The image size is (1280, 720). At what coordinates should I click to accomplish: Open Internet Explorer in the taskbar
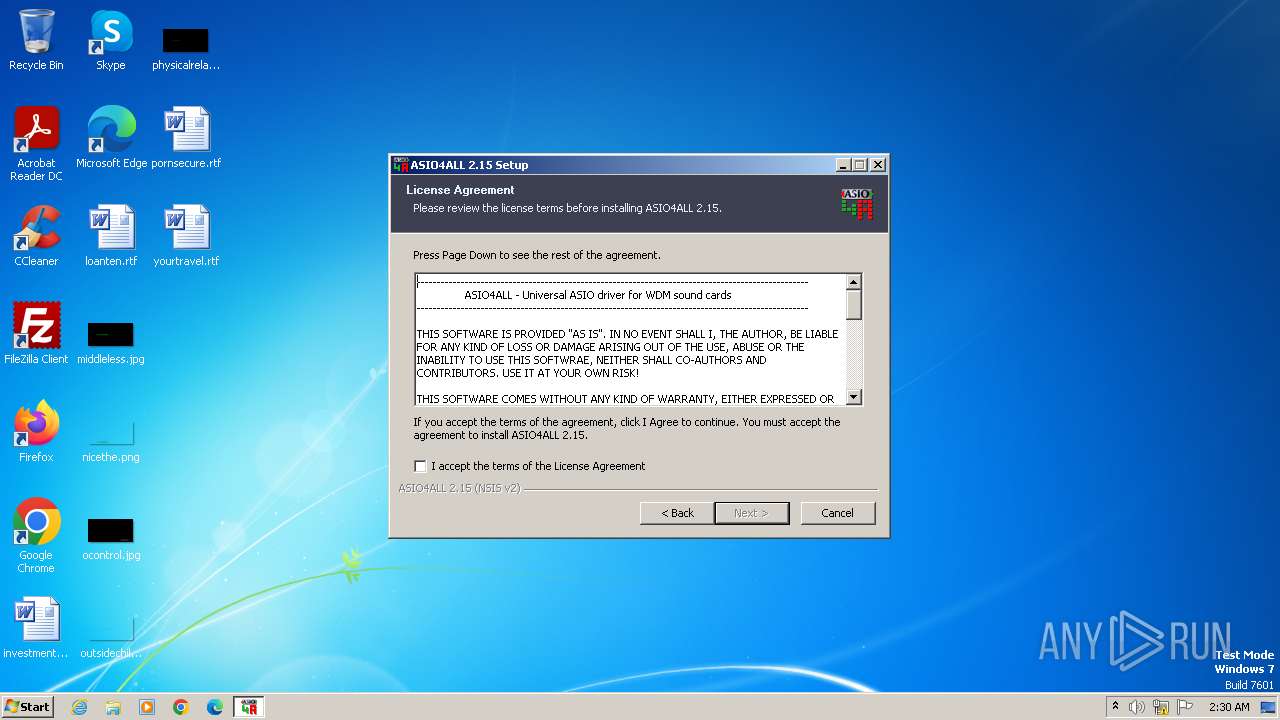coord(79,707)
